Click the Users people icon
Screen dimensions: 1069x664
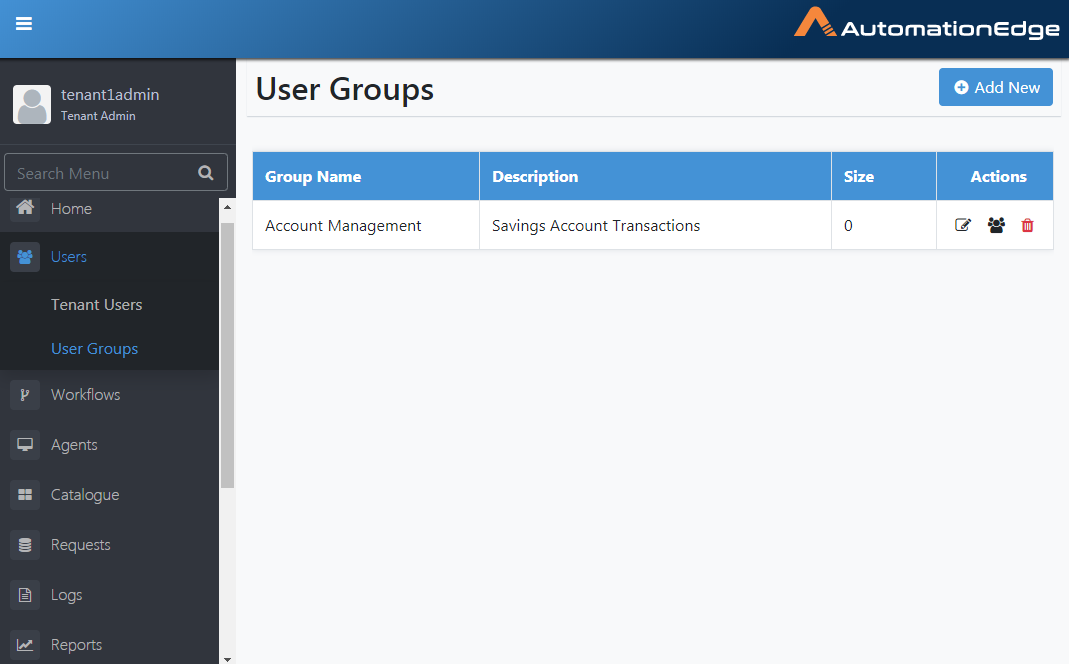25,257
